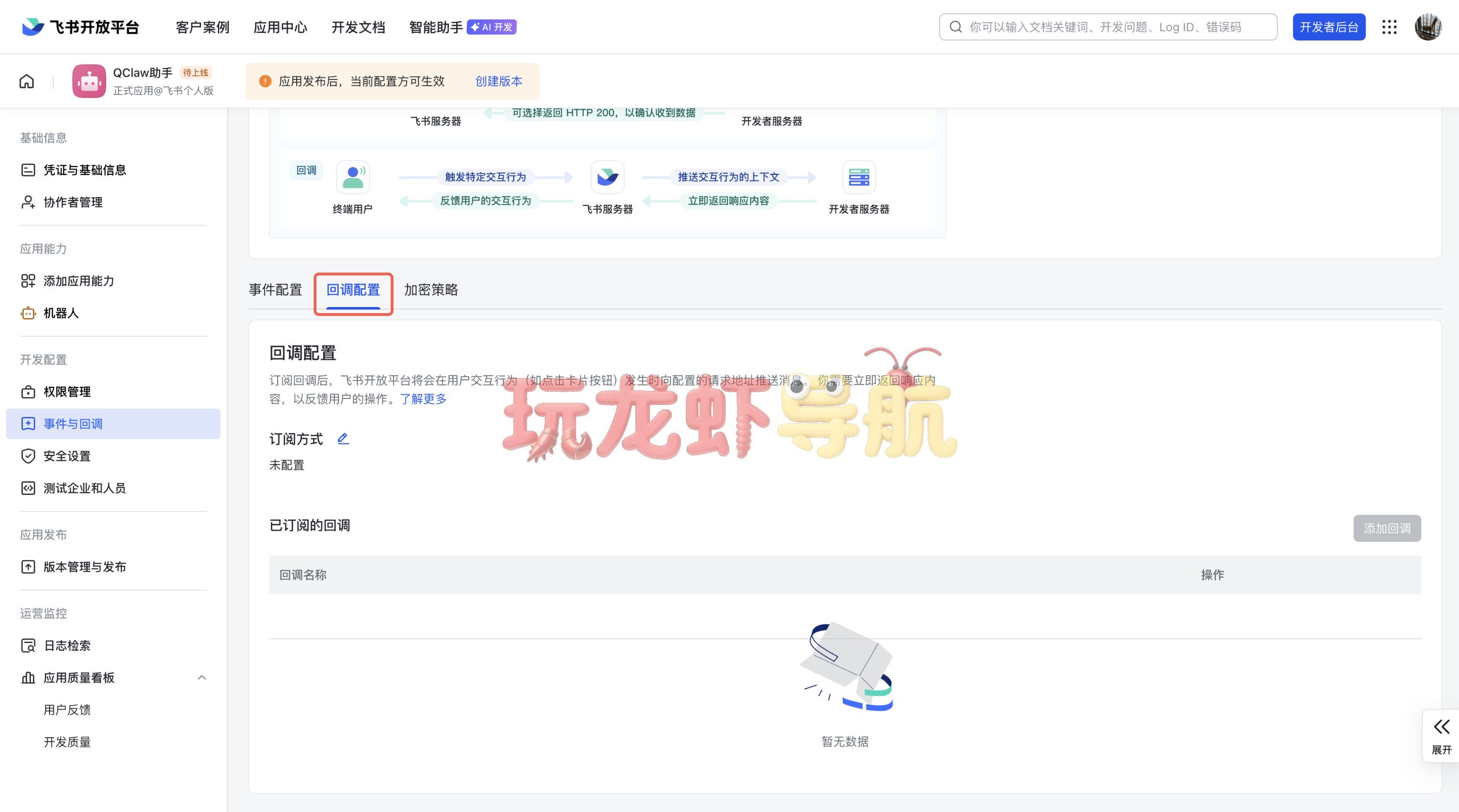Screen dimensions: 1459x812
Task: Select the 回调配置 tab
Action: 353,290
